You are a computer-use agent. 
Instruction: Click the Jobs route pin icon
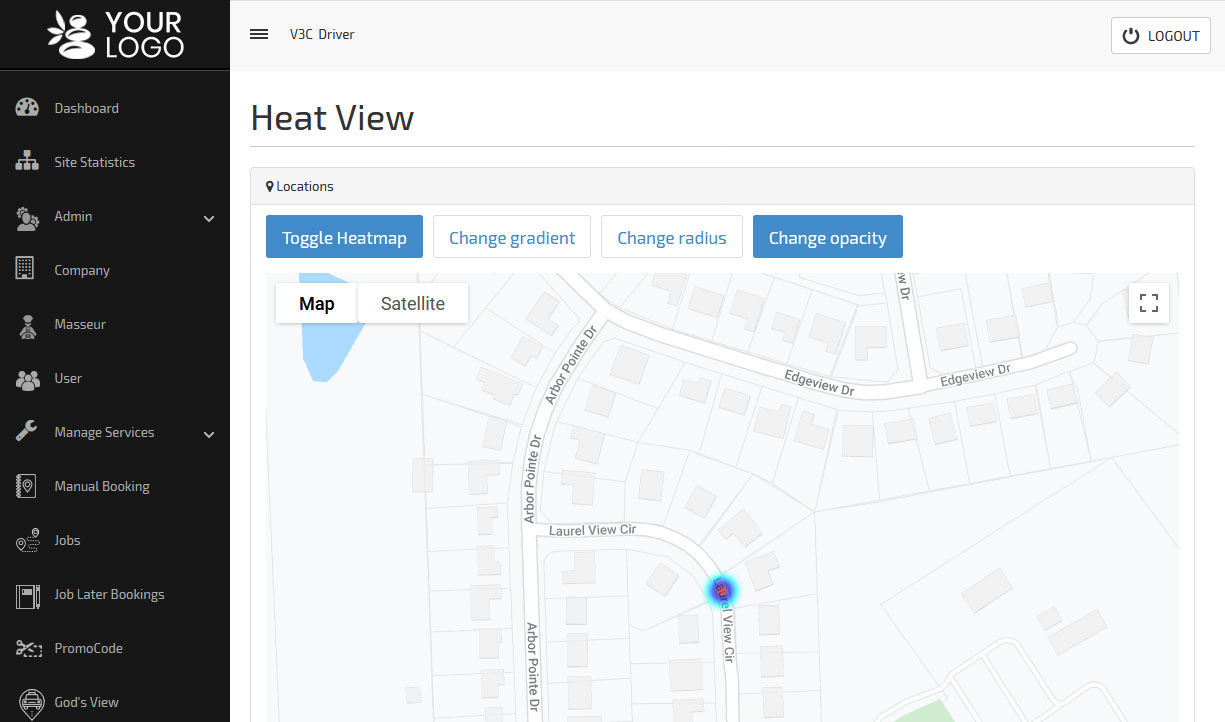click(x=27, y=540)
